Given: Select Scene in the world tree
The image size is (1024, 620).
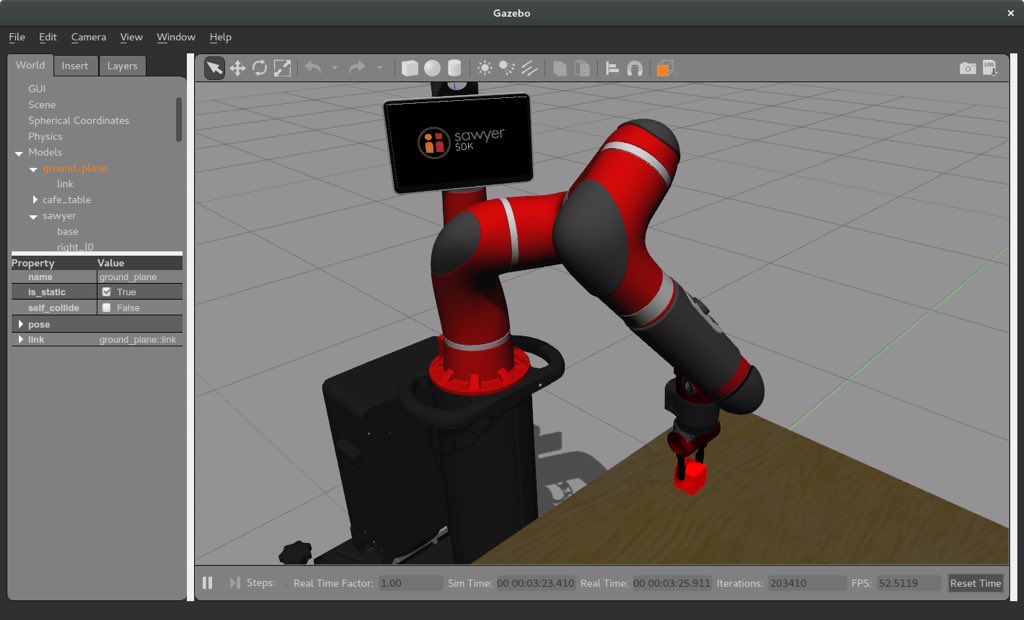Looking at the screenshot, I should click(x=42, y=105).
